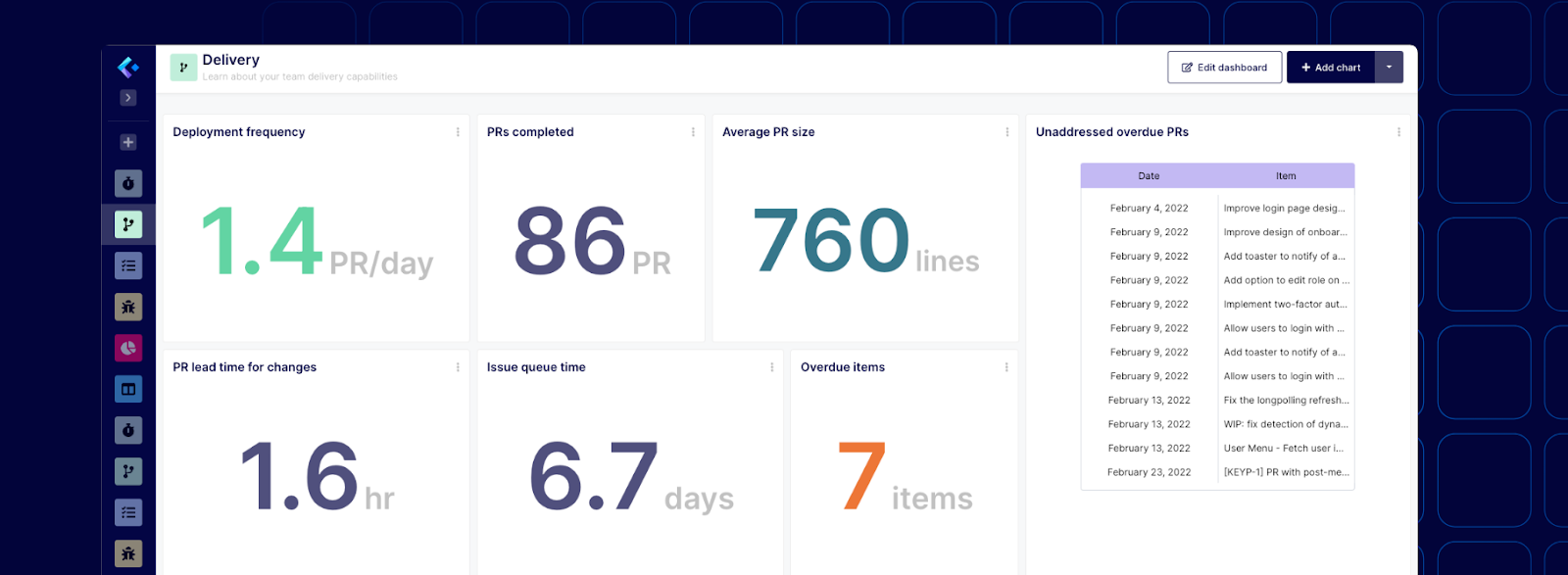1568x575 pixels.
Task: Open the highlighted Delivery branch icon in sidebar
Action: coord(128,224)
